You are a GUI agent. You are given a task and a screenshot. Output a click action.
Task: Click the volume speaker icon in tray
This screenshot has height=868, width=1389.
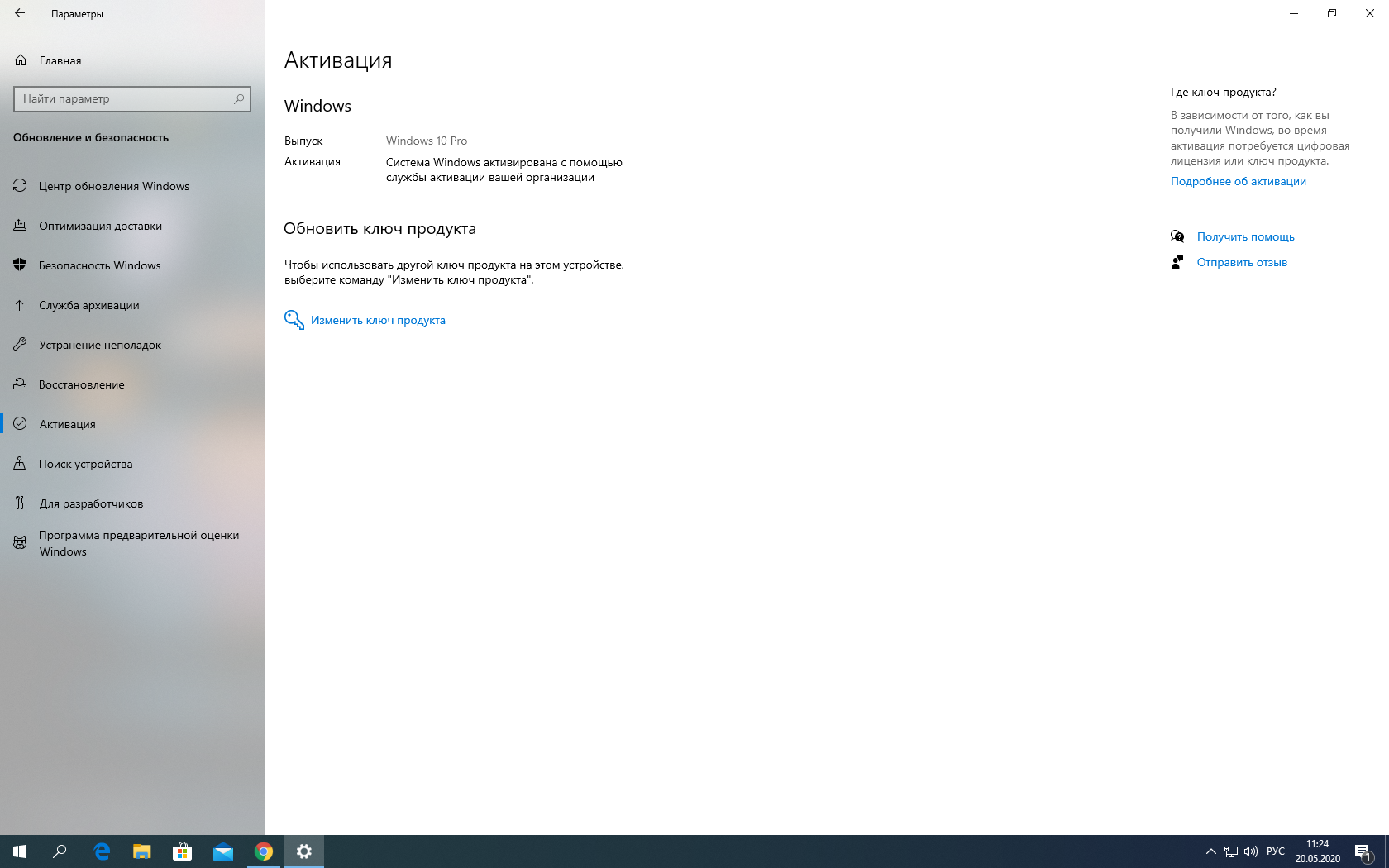pos(1251,851)
